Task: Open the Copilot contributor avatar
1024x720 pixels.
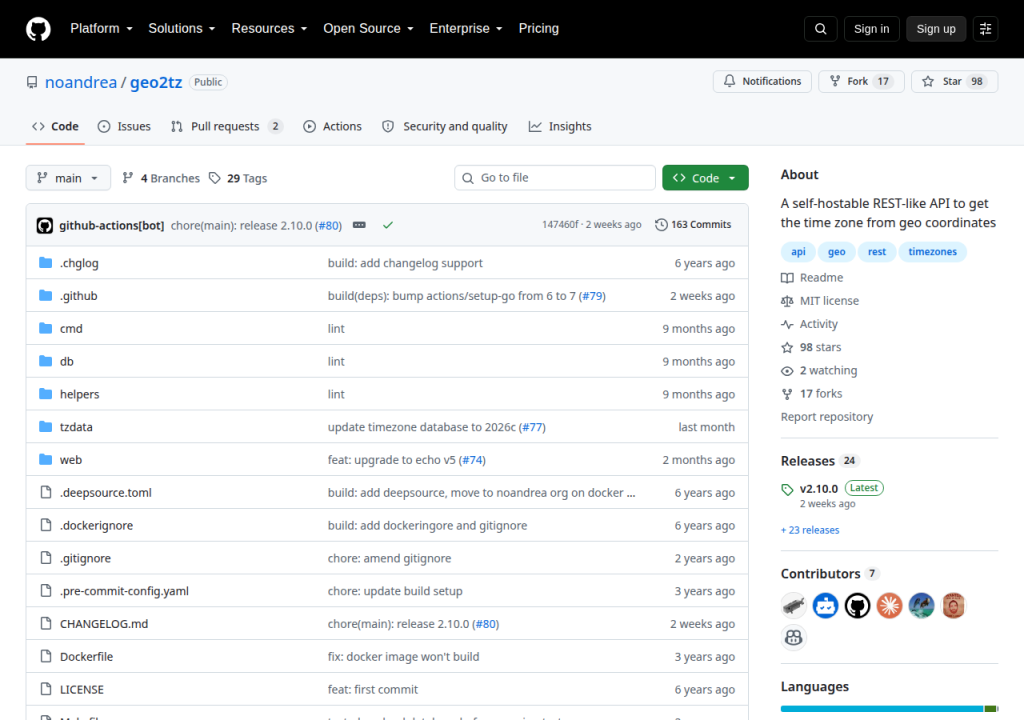Action: click(793, 637)
